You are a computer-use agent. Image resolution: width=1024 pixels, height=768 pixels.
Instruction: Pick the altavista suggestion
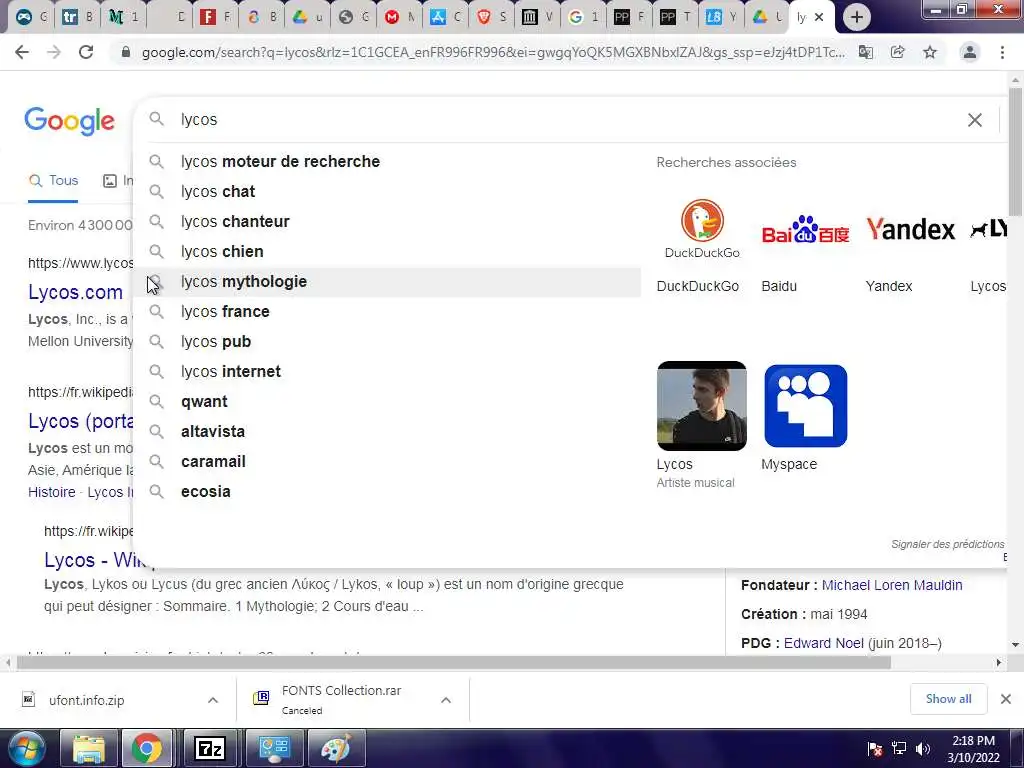click(387, 432)
